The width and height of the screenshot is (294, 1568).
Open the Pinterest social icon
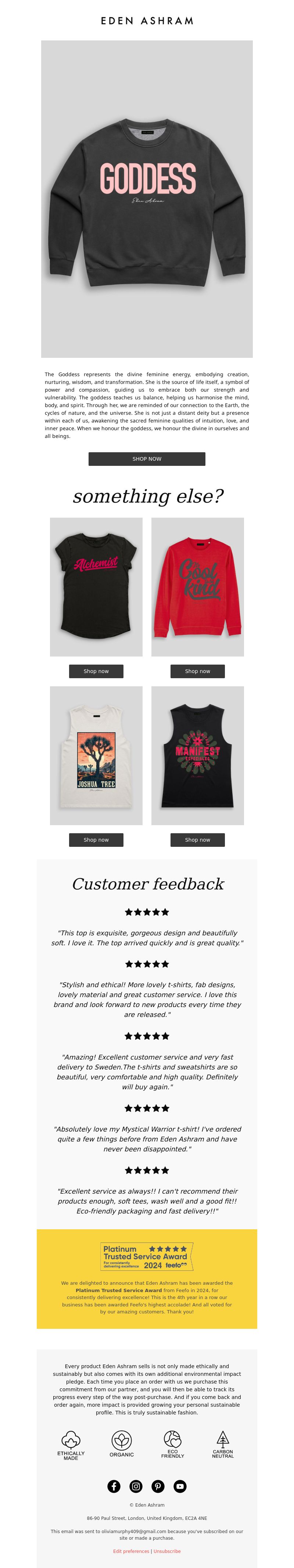pos(158,1486)
